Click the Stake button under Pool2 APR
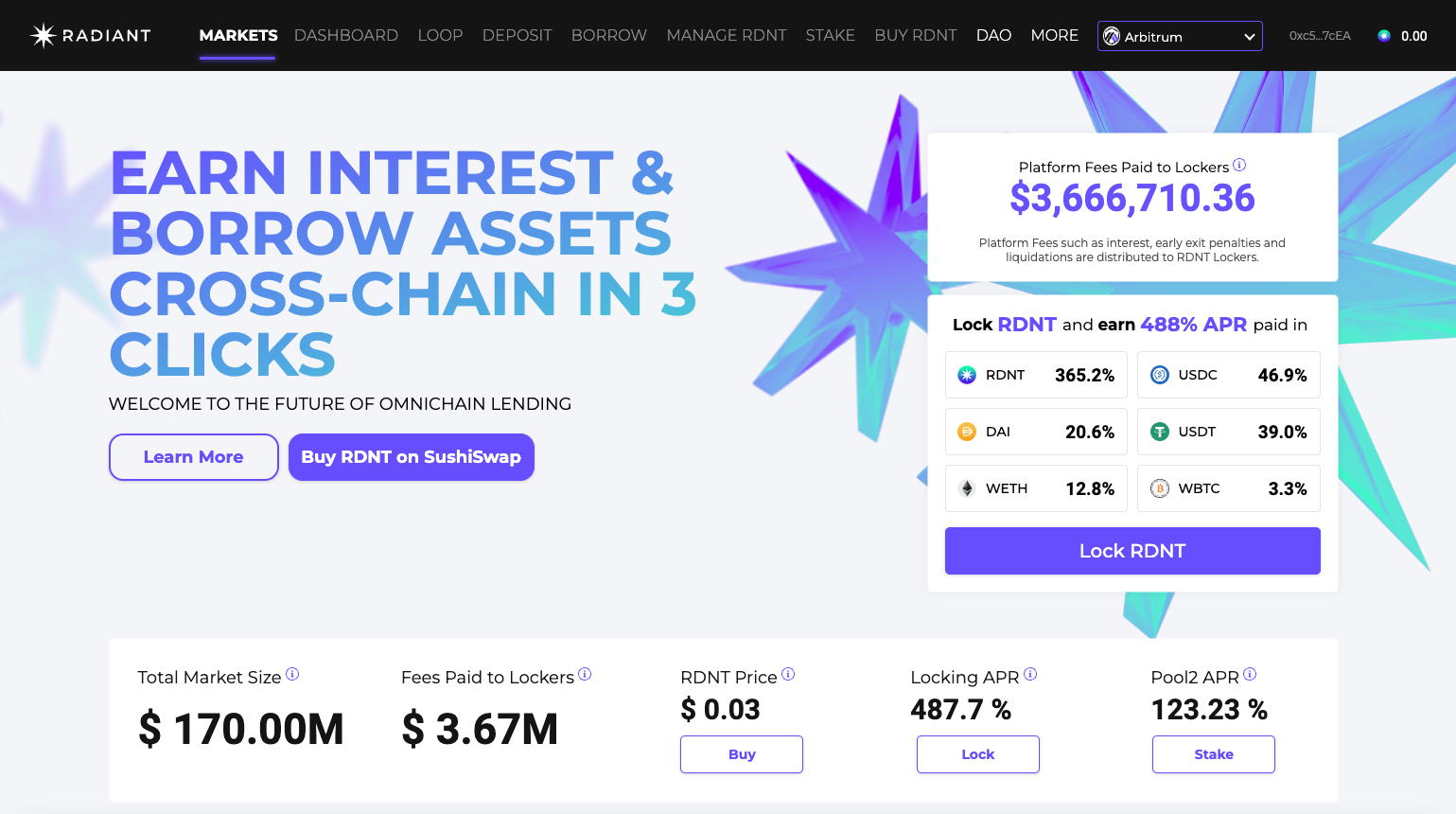Viewport: 1456px width, 814px height. (1214, 754)
